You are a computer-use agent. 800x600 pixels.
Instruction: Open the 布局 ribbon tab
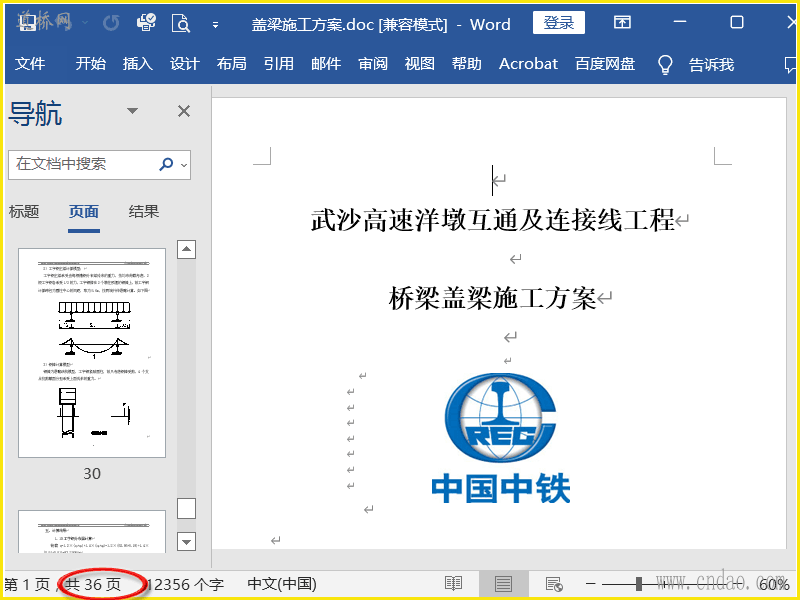(x=232, y=64)
